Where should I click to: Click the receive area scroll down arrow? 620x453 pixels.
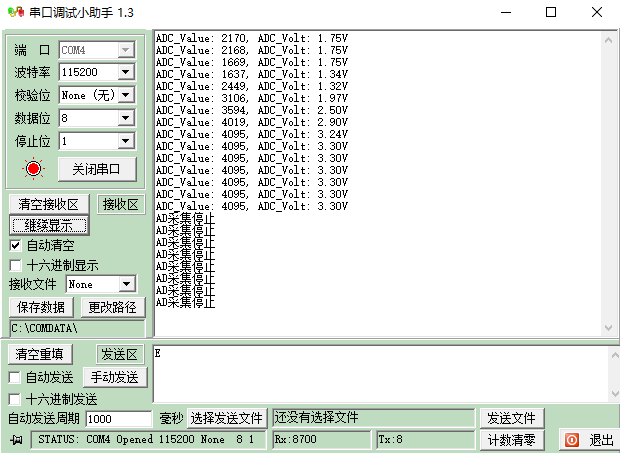click(609, 328)
